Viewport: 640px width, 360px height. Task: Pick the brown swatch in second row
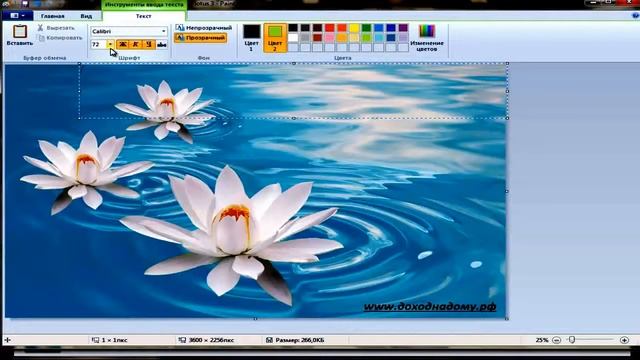click(x=318, y=38)
